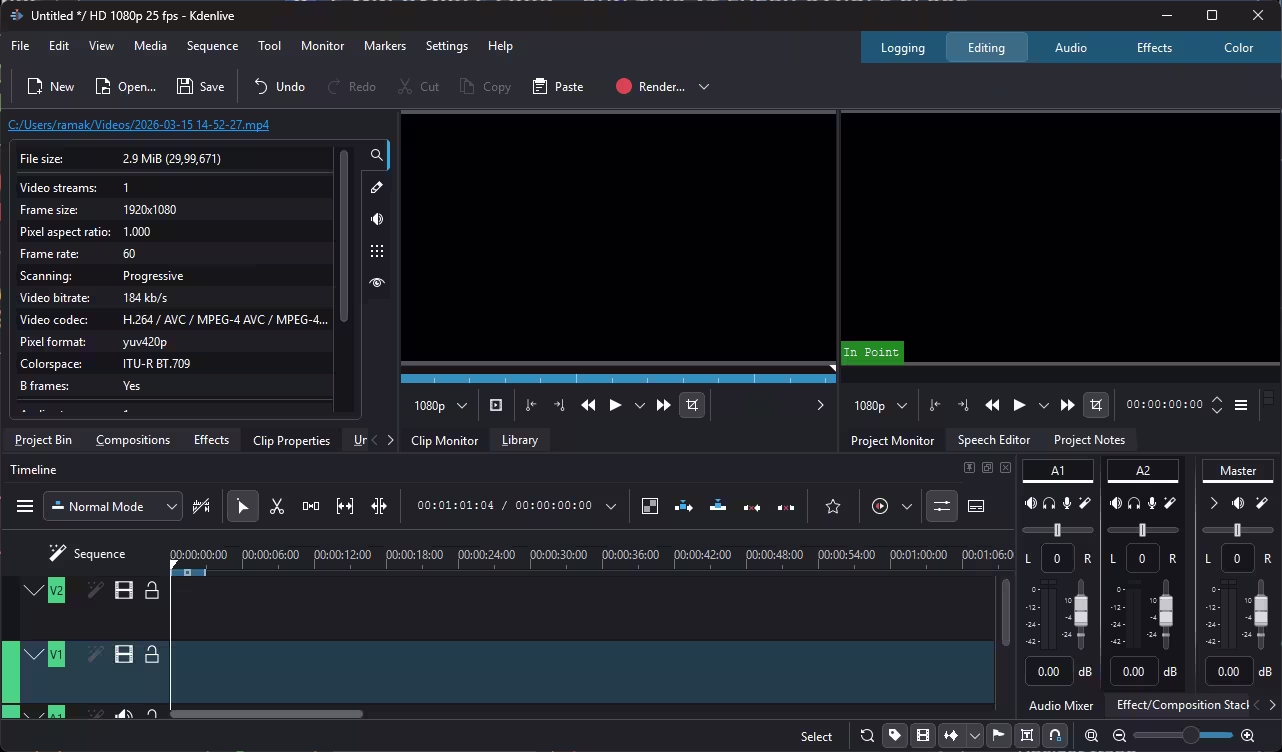Select the Razor (scissors) tool in timeline toolbar
This screenshot has height=752, width=1282.
click(277, 506)
